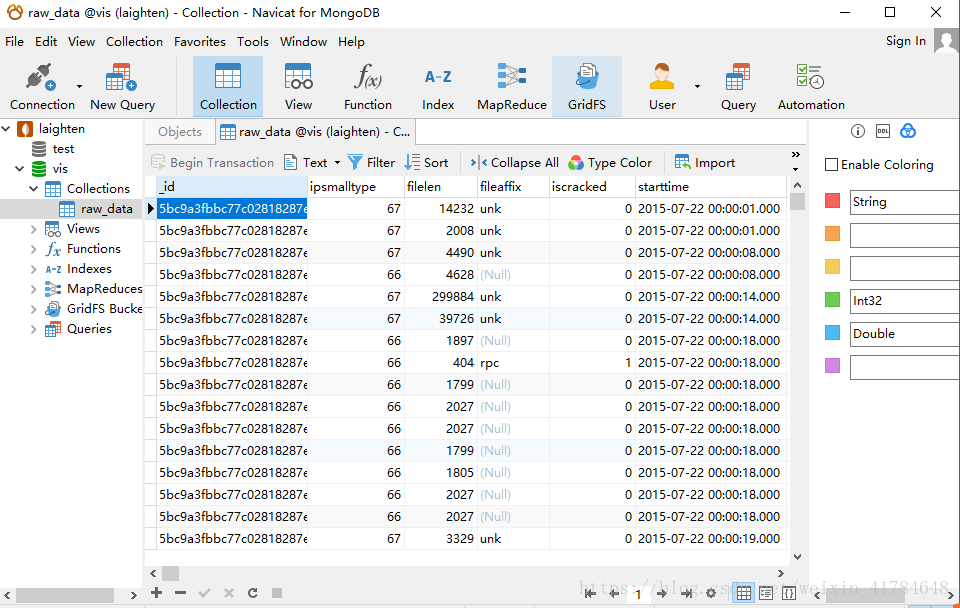960x608 pixels.
Task: Open the information panel icon
Action: (858, 131)
